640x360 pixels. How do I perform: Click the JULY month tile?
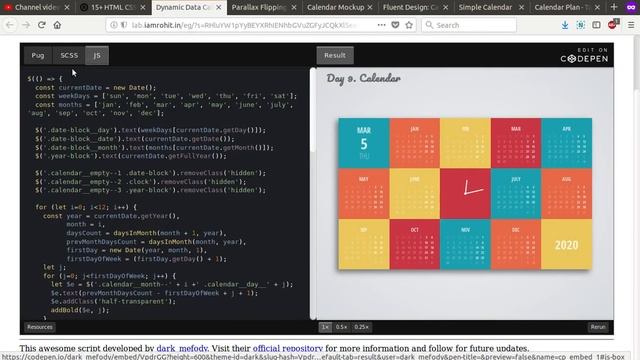pos(516,193)
